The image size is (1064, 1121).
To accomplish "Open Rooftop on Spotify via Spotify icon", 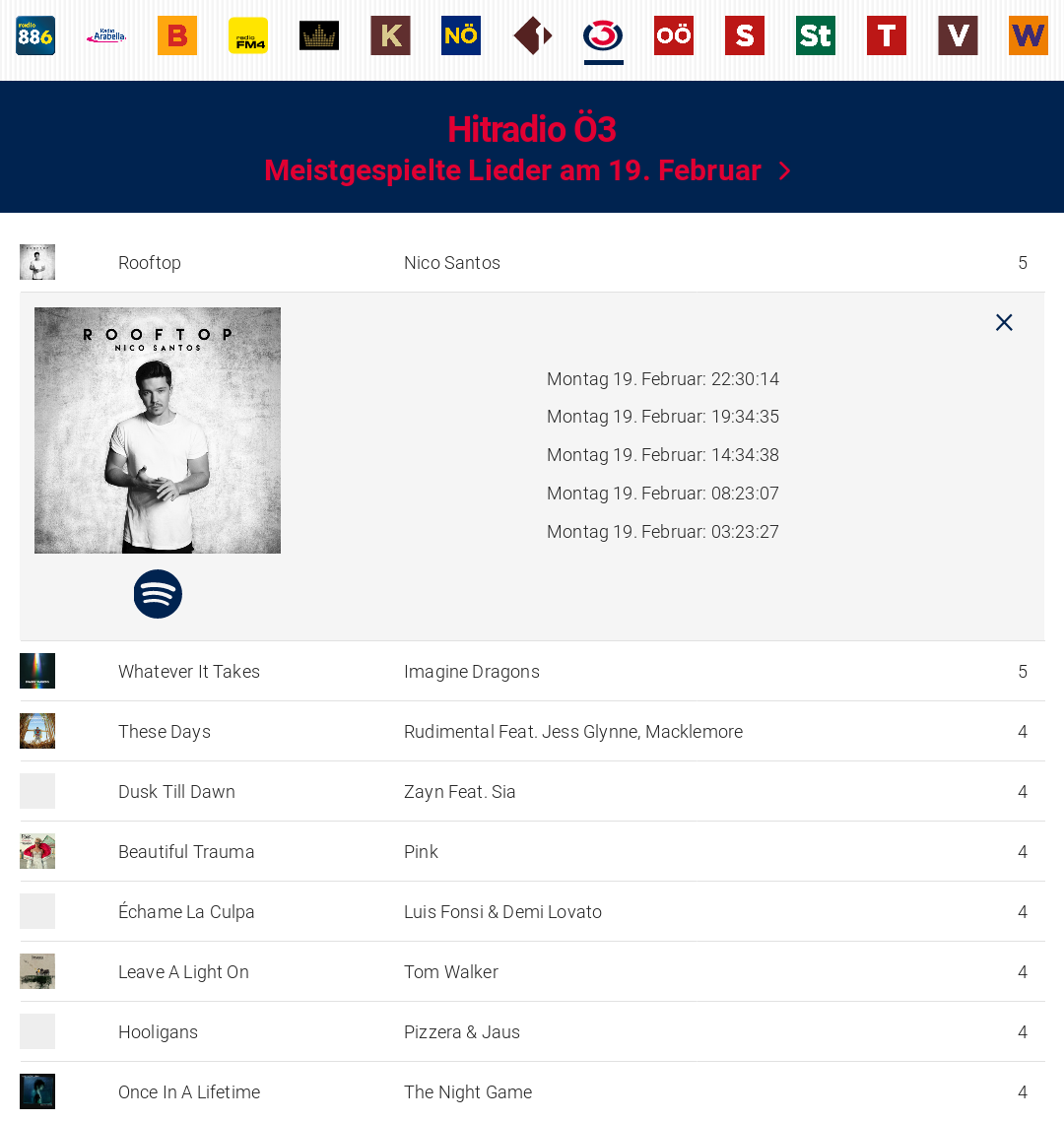I will coord(158,594).
